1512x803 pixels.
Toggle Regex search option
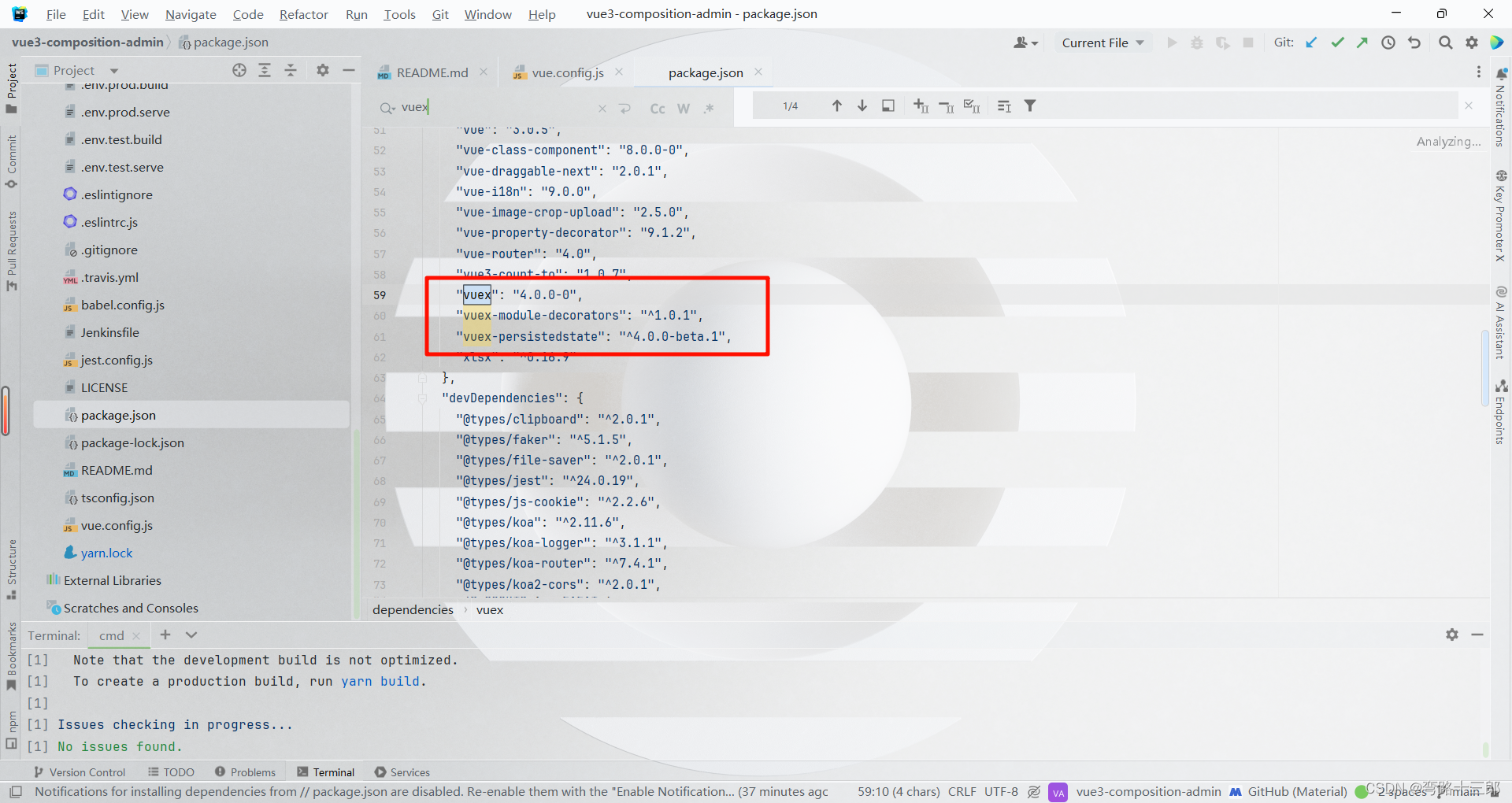tap(710, 109)
